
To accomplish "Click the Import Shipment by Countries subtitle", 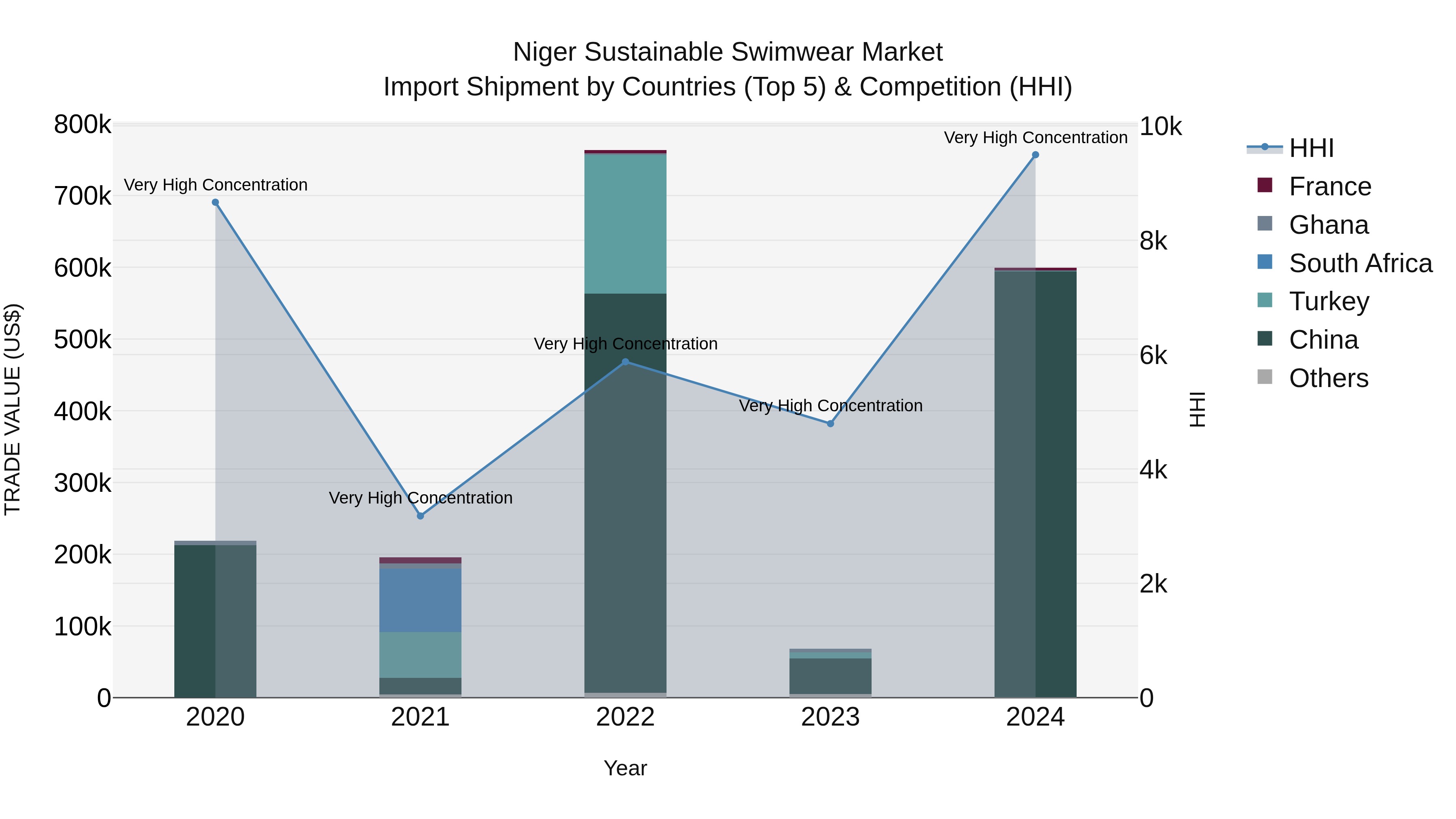I will (728, 87).
